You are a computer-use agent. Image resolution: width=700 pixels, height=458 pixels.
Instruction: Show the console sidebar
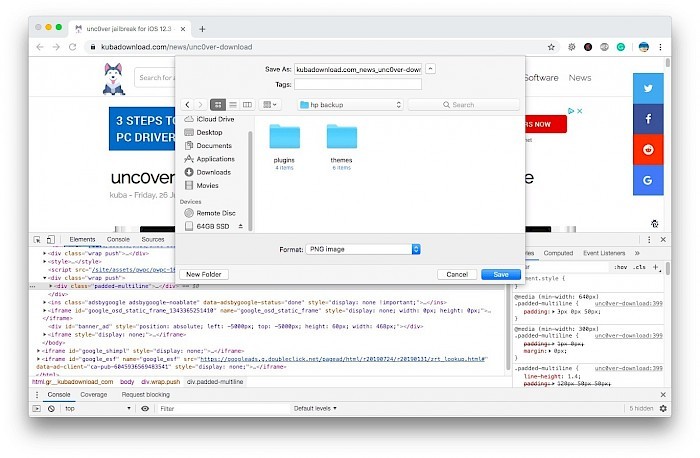click(37, 408)
